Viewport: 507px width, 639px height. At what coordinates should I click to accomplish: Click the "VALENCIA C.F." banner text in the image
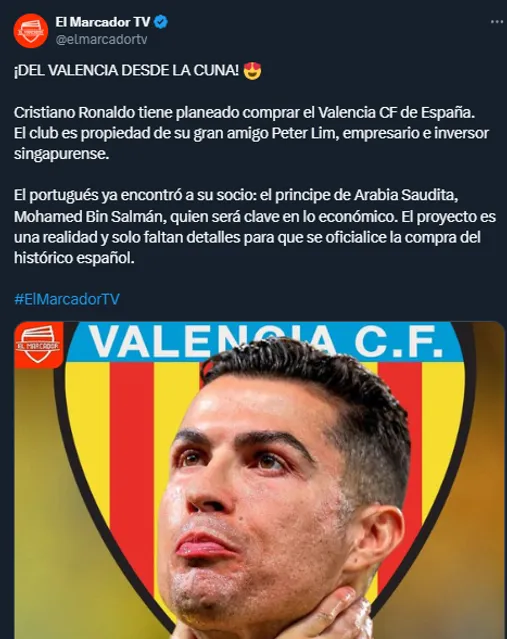(266, 342)
